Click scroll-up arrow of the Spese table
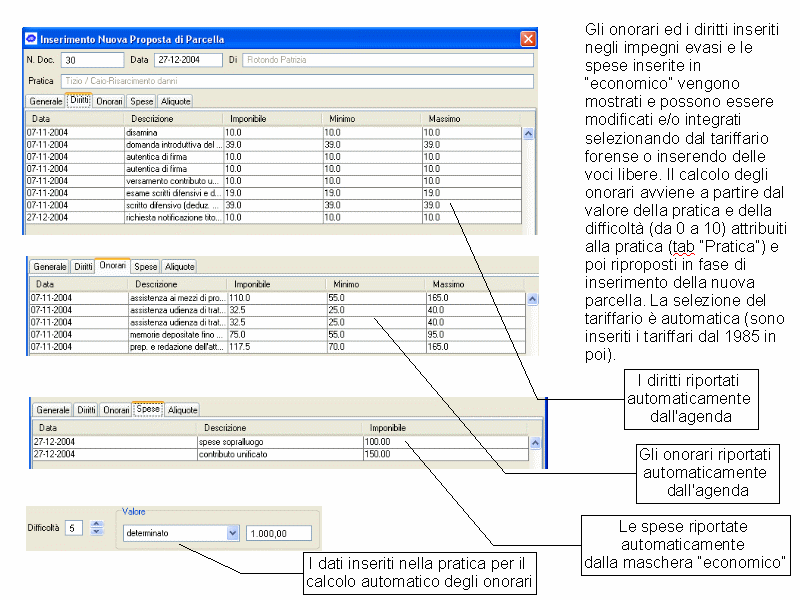 tap(535, 443)
